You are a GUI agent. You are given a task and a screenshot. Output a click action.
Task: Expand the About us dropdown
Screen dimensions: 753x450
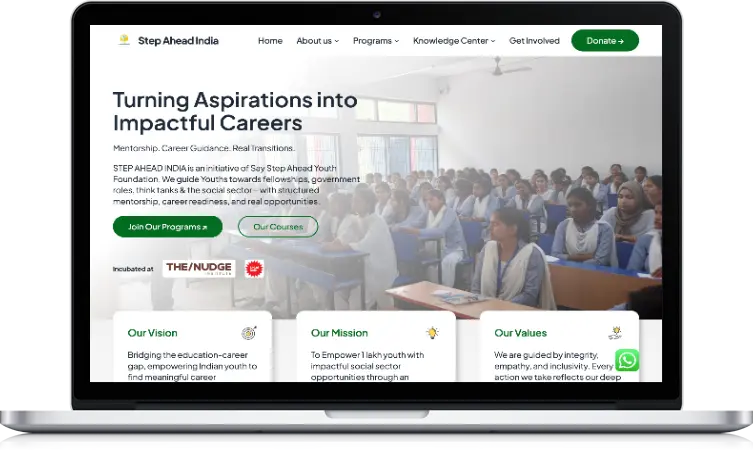[x=317, y=41]
